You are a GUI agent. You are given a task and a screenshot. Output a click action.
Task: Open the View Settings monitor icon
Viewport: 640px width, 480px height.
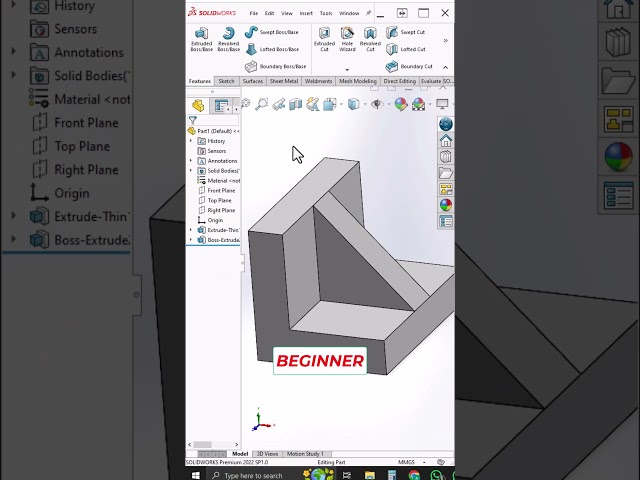pyautogui.click(x=442, y=104)
